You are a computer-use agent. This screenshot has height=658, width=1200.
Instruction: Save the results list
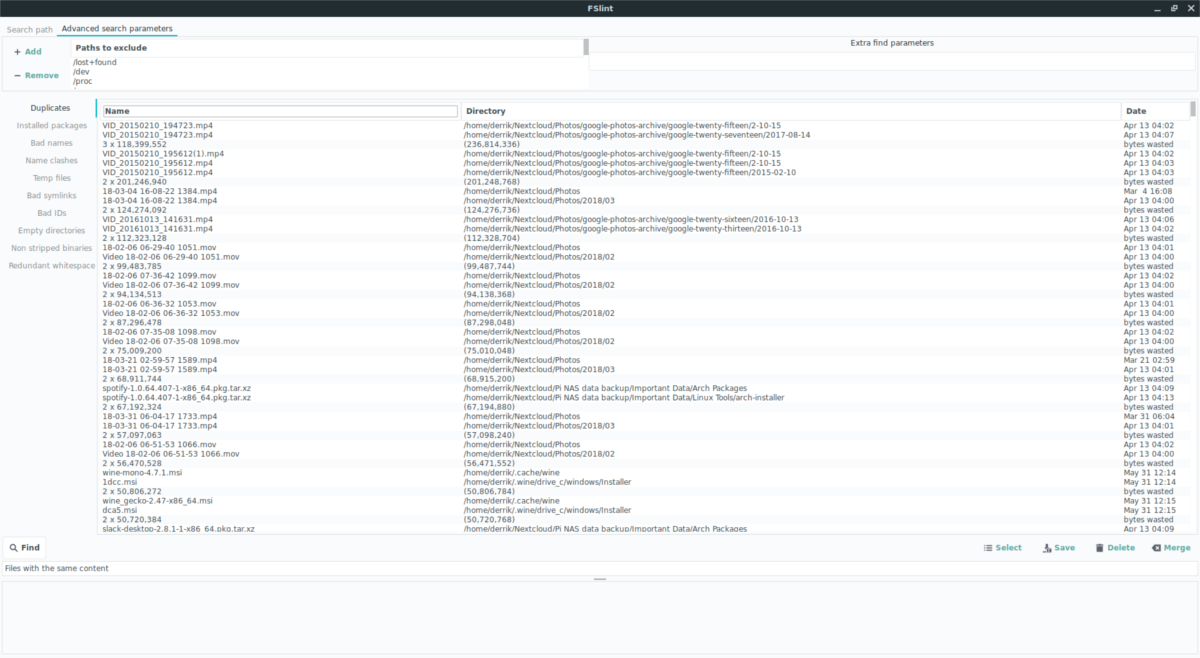(x=1059, y=548)
